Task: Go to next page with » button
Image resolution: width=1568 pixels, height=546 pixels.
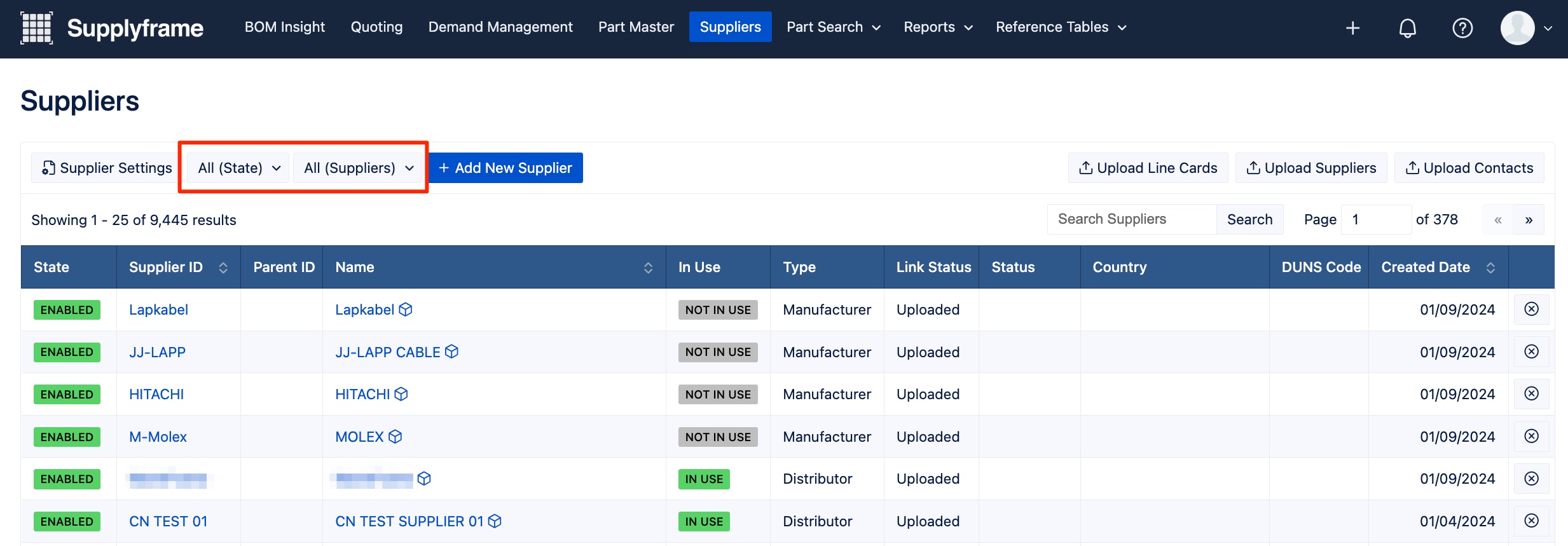Action: (x=1529, y=220)
